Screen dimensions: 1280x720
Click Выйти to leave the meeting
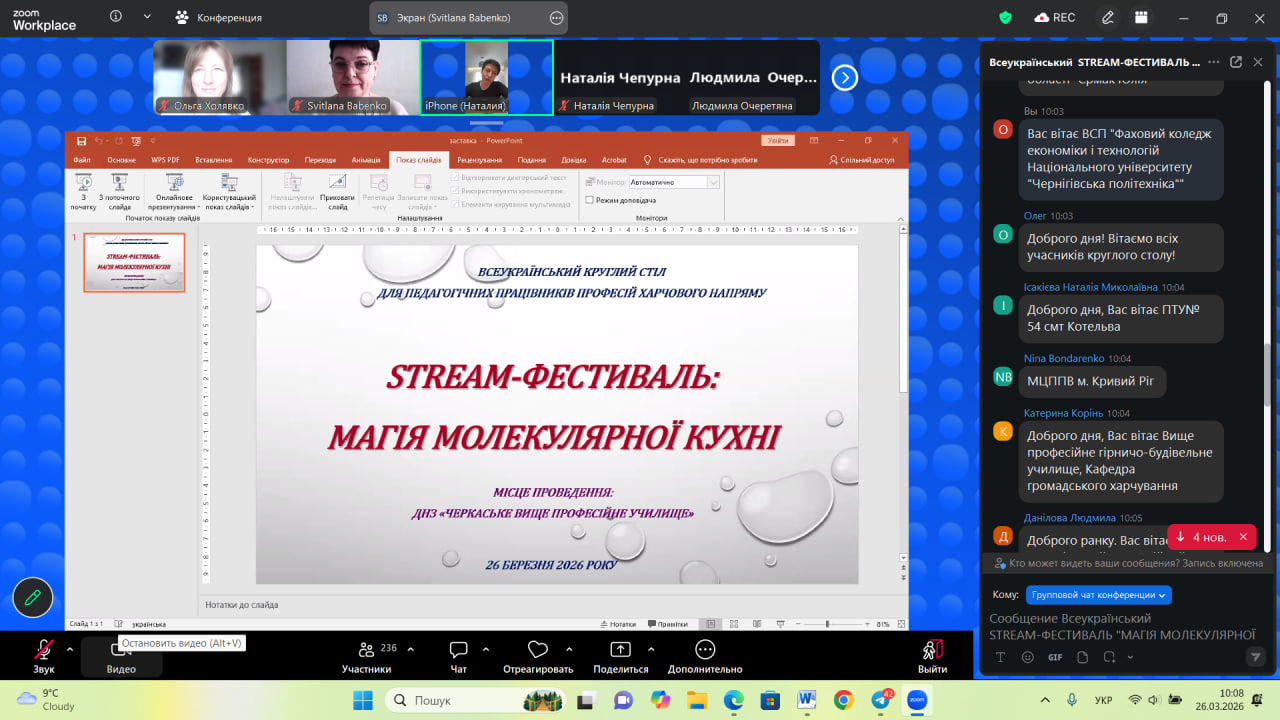coord(932,653)
